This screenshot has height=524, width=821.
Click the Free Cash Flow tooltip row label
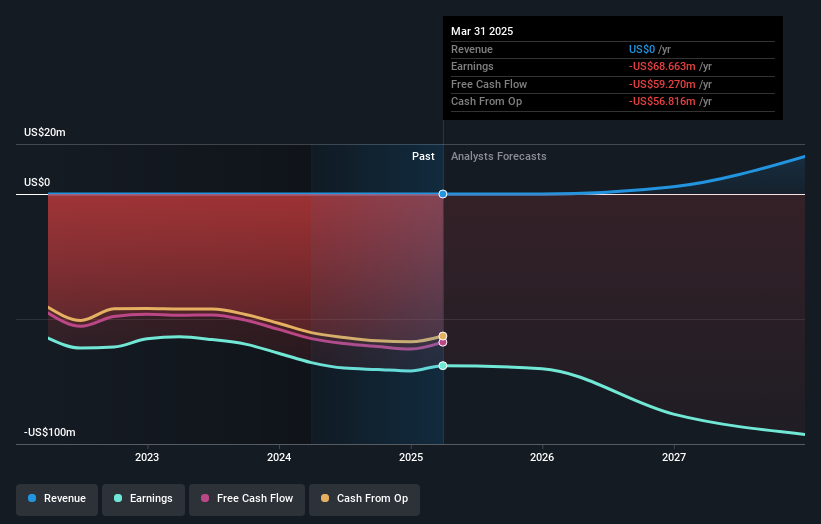[x=489, y=84]
